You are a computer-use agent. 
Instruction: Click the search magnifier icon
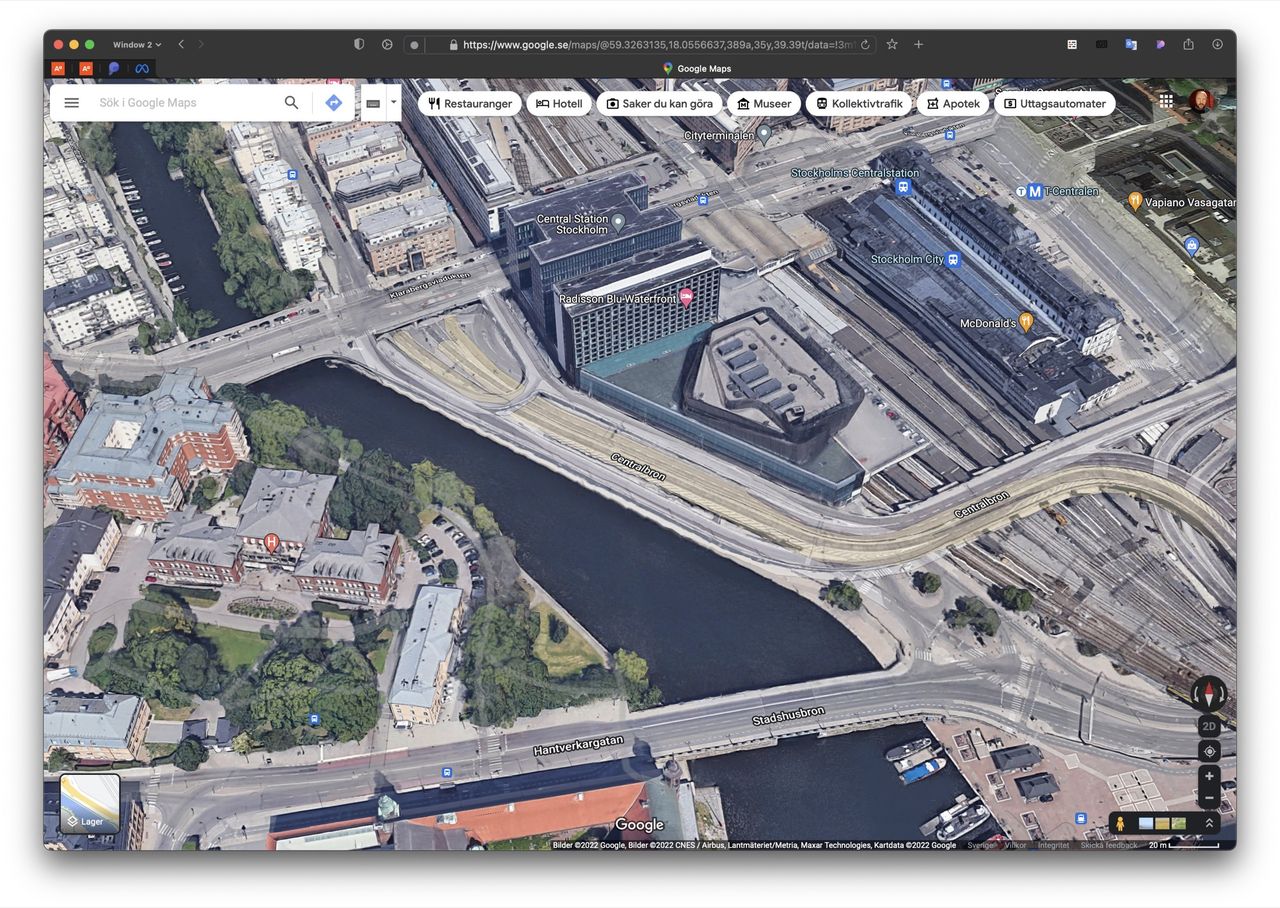point(291,103)
